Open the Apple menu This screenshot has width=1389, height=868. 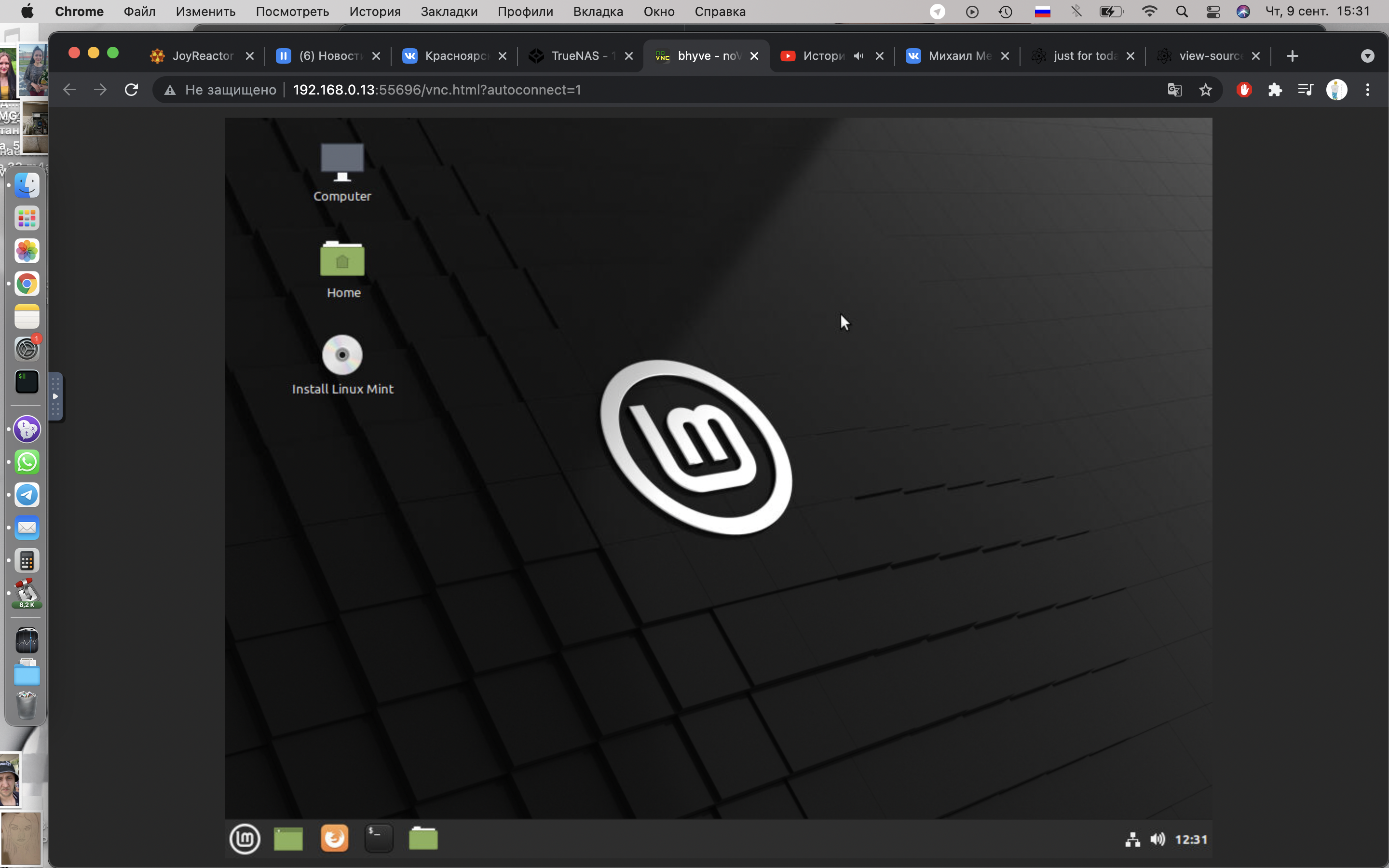coord(27,12)
